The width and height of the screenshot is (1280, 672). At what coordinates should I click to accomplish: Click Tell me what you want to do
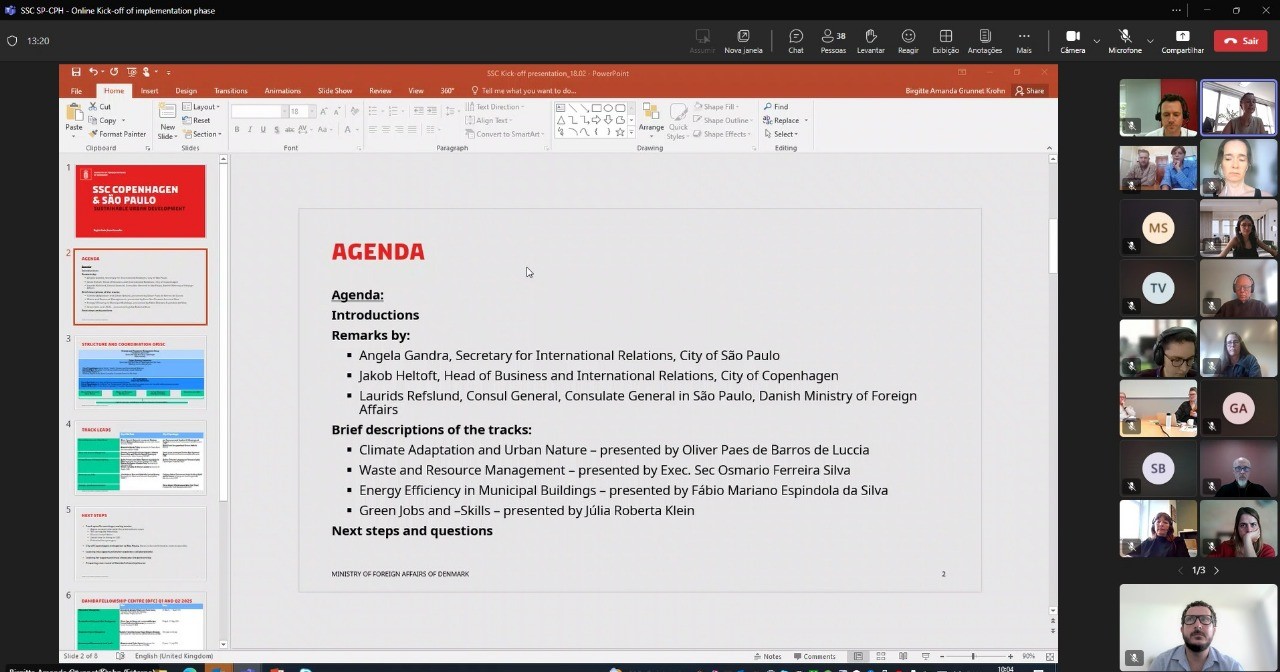(x=524, y=91)
